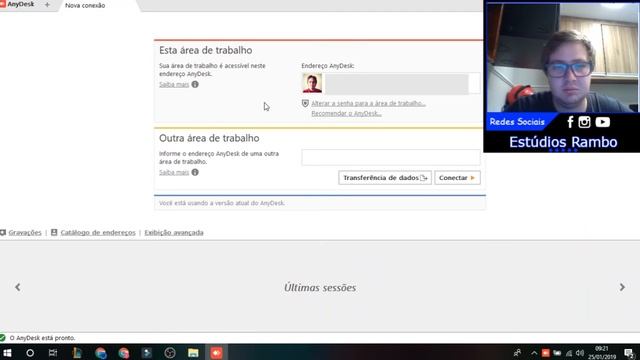This screenshot has width=640, height=360.
Task: Click the red AnyDesk tray icon
Action: point(546,353)
